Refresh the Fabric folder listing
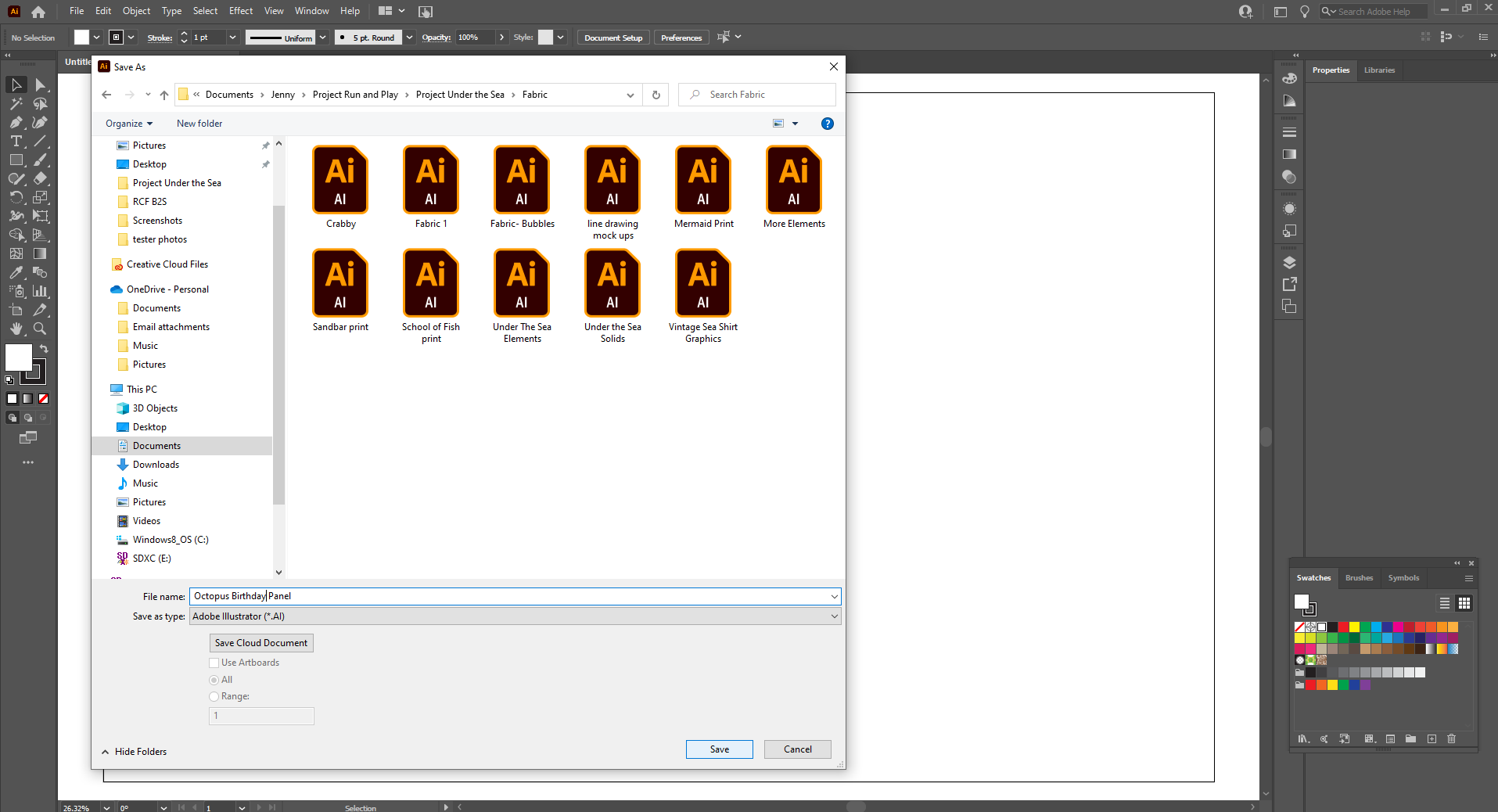1498x812 pixels. coord(656,95)
